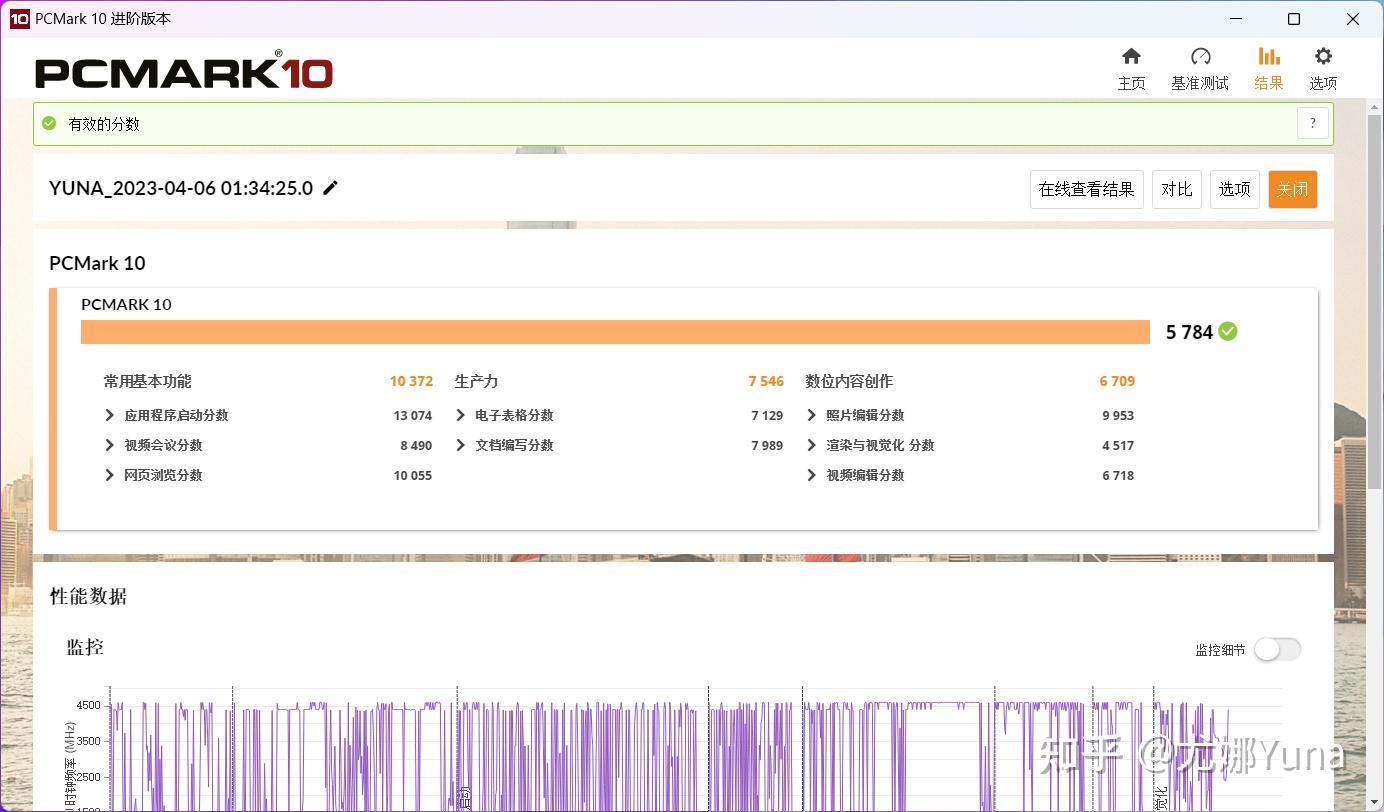
Task: Click the Productivity score 7 546
Action: (766, 381)
